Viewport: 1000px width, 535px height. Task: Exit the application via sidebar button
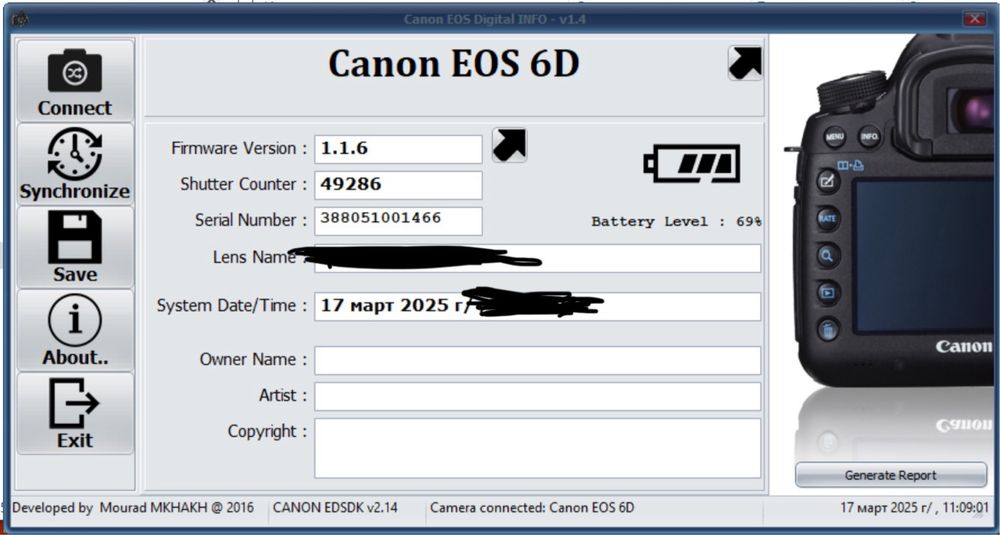(75, 413)
